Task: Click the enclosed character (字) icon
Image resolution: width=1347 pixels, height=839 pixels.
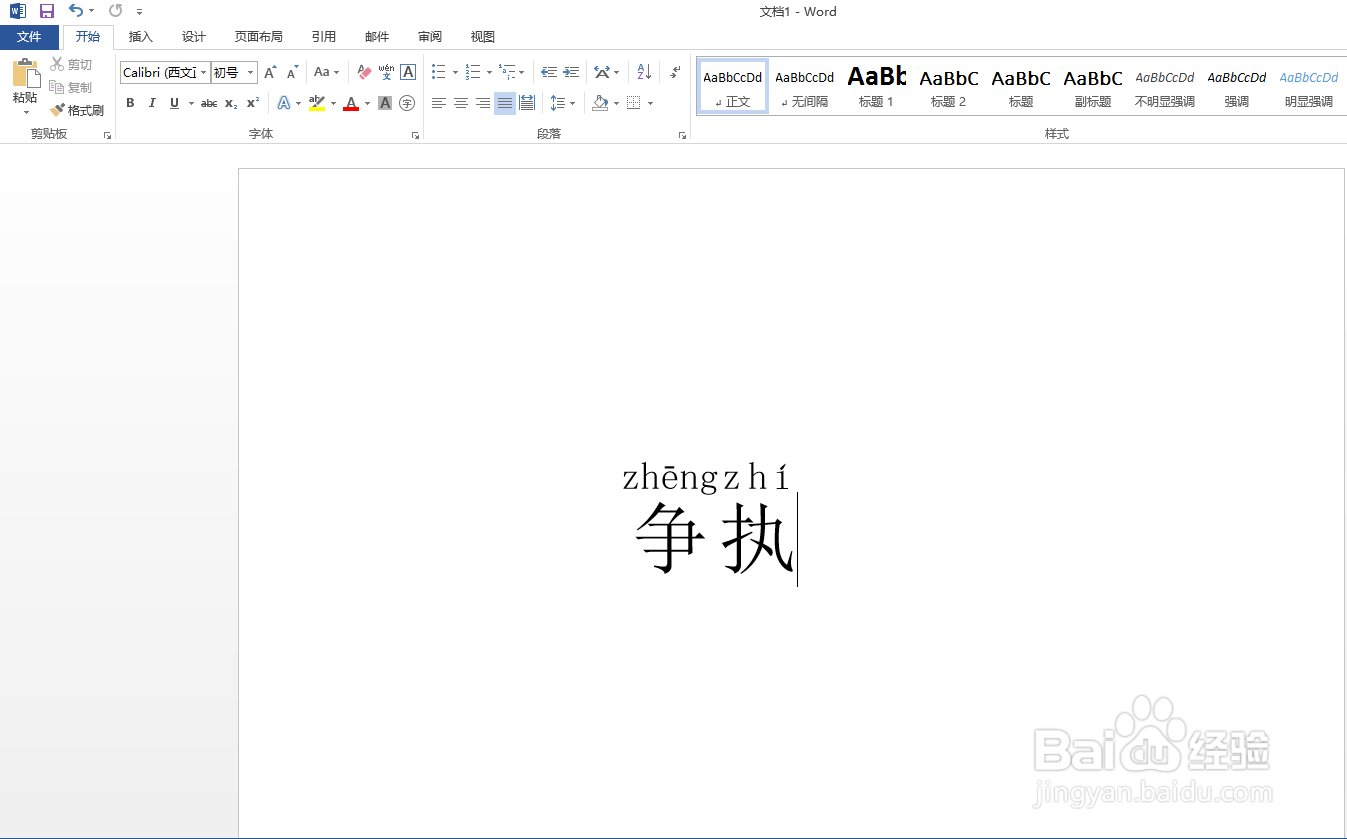Action: (x=407, y=103)
